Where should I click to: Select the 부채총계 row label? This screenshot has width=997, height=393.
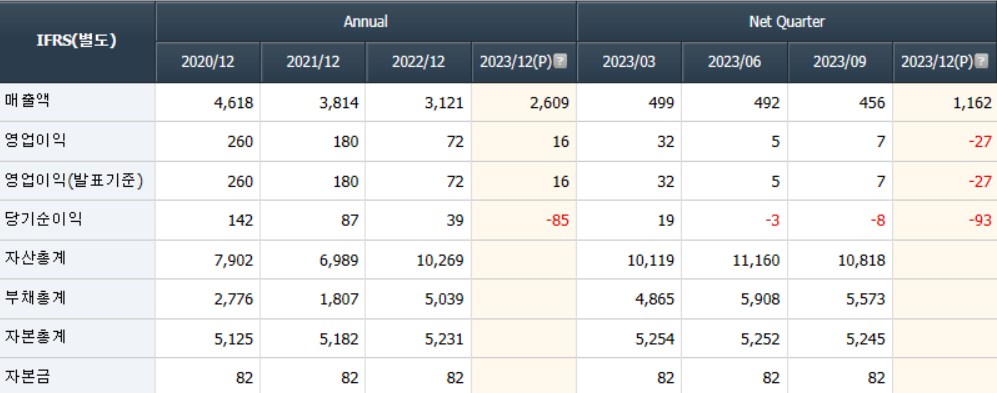point(35,298)
